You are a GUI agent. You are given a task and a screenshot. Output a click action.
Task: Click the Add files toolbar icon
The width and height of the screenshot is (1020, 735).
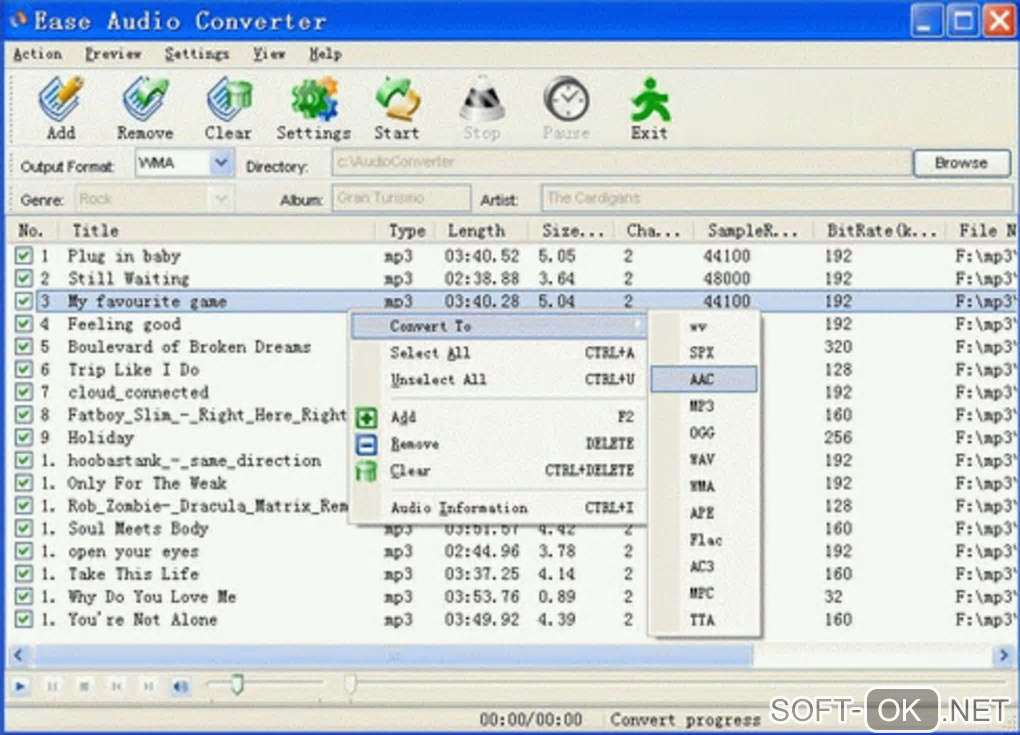click(x=61, y=100)
